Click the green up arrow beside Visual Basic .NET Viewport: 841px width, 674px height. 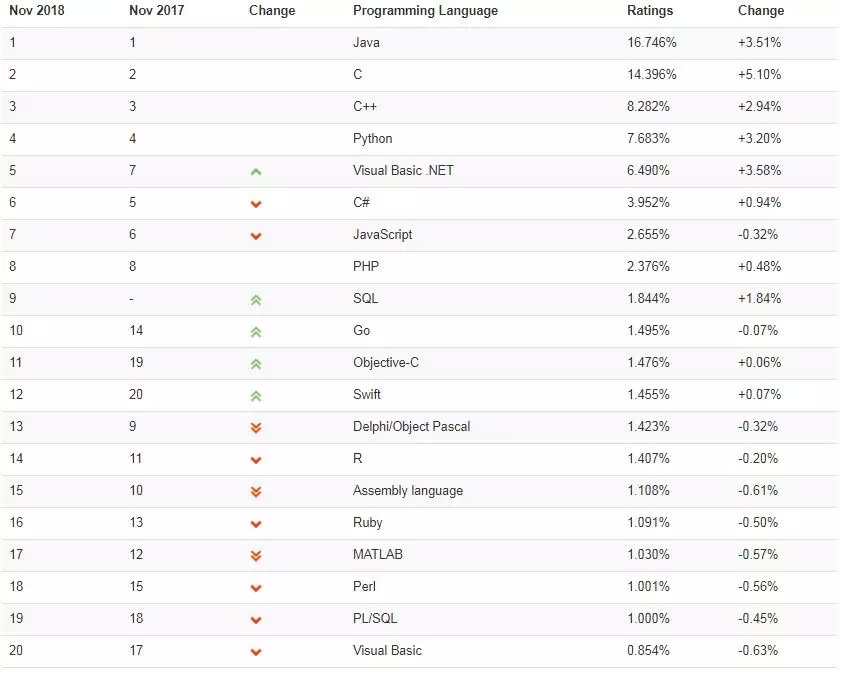[256, 172]
